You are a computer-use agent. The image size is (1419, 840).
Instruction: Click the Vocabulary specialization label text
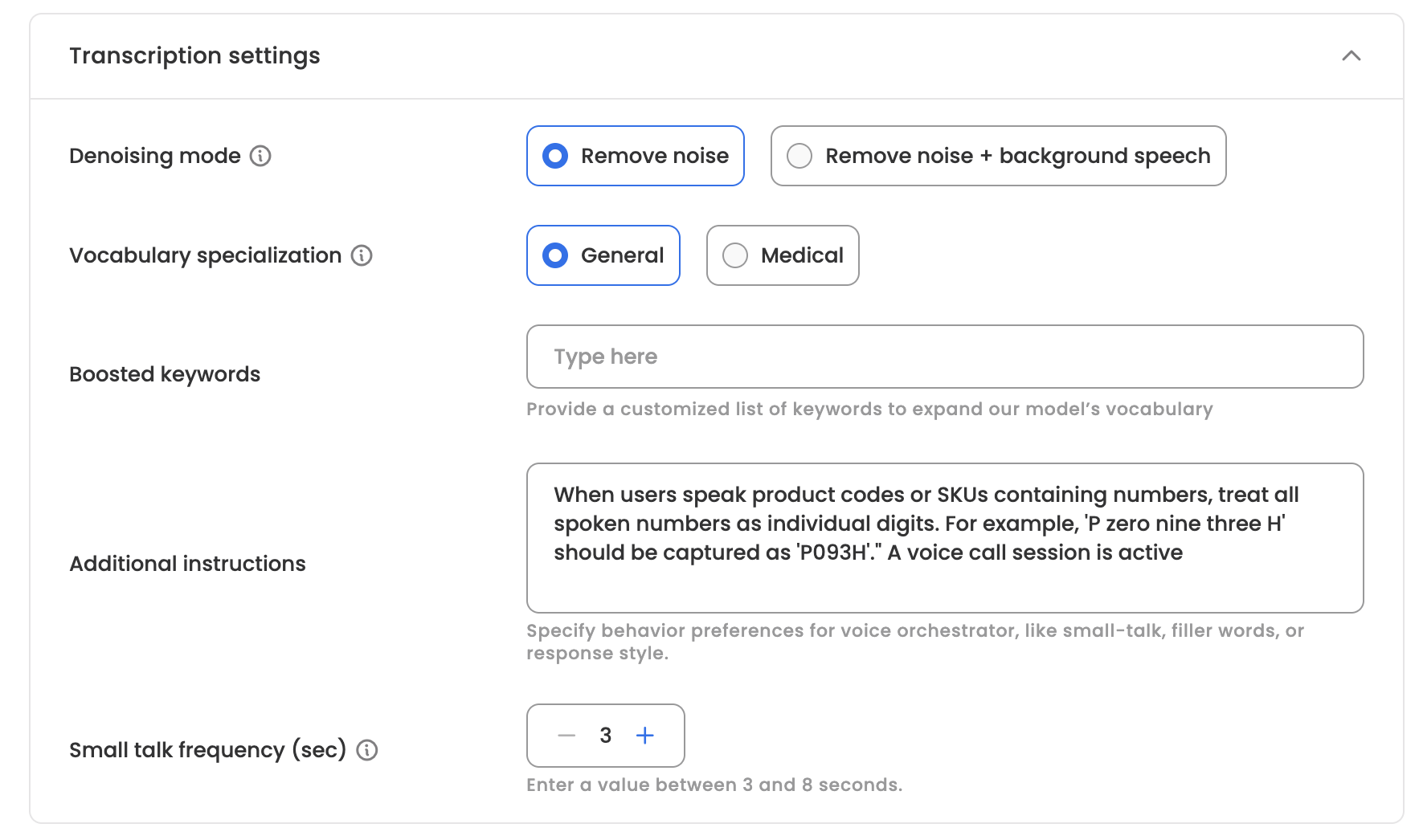(x=205, y=255)
